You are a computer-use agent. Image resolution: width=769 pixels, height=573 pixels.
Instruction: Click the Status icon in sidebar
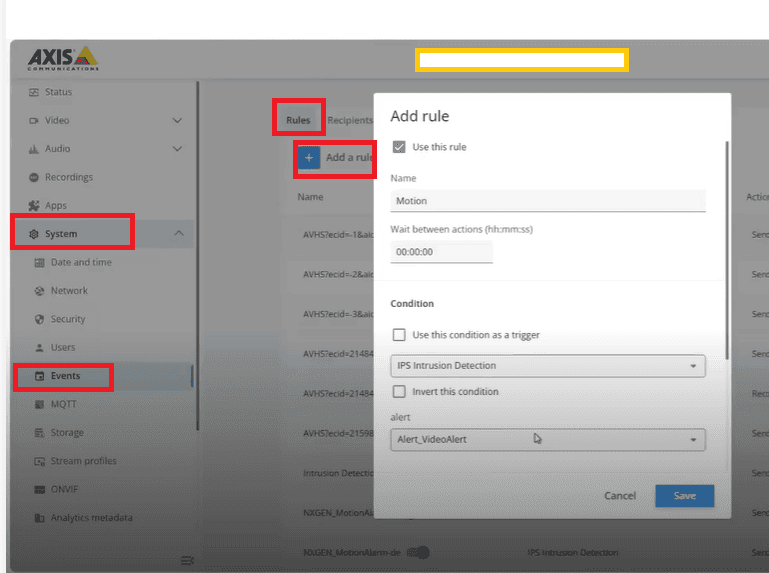pyautogui.click(x=33, y=92)
